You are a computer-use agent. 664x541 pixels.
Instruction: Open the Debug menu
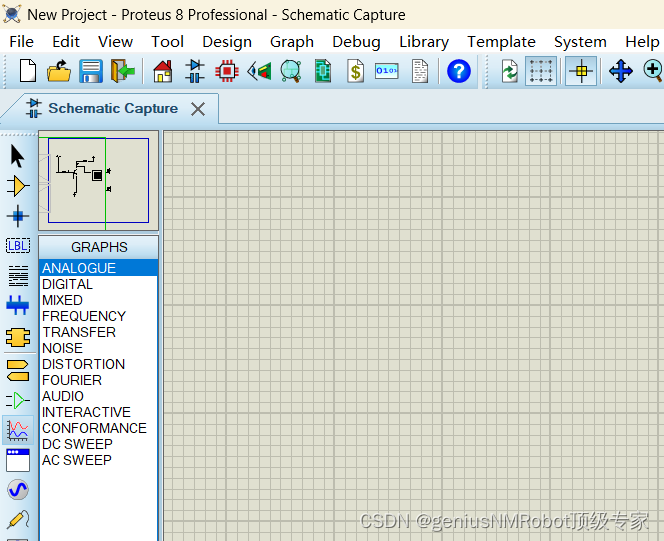(356, 41)
